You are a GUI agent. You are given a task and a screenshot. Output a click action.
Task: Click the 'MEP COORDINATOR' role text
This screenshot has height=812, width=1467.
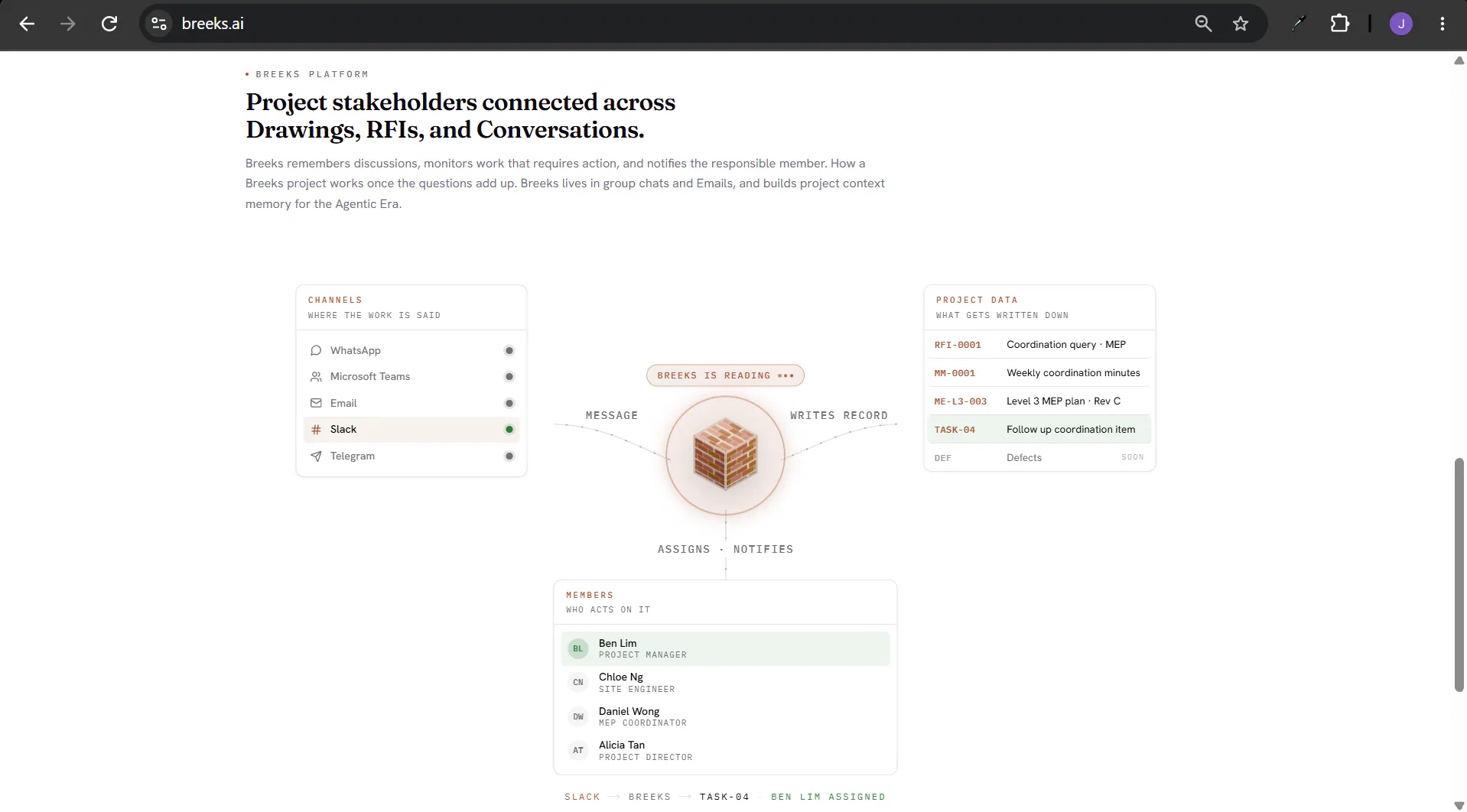click(x=642, y=723)
